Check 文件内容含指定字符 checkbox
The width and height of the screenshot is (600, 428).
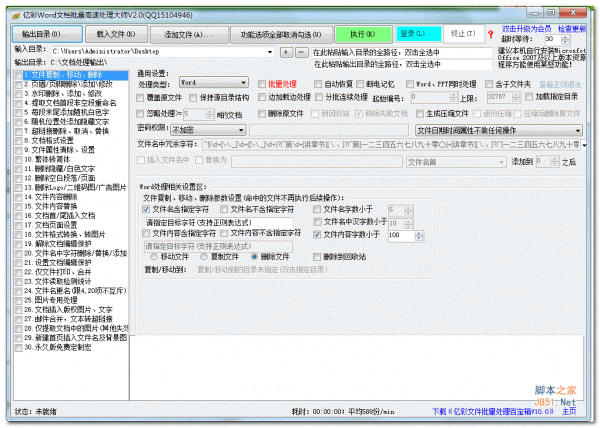click(x=146, y=233)
